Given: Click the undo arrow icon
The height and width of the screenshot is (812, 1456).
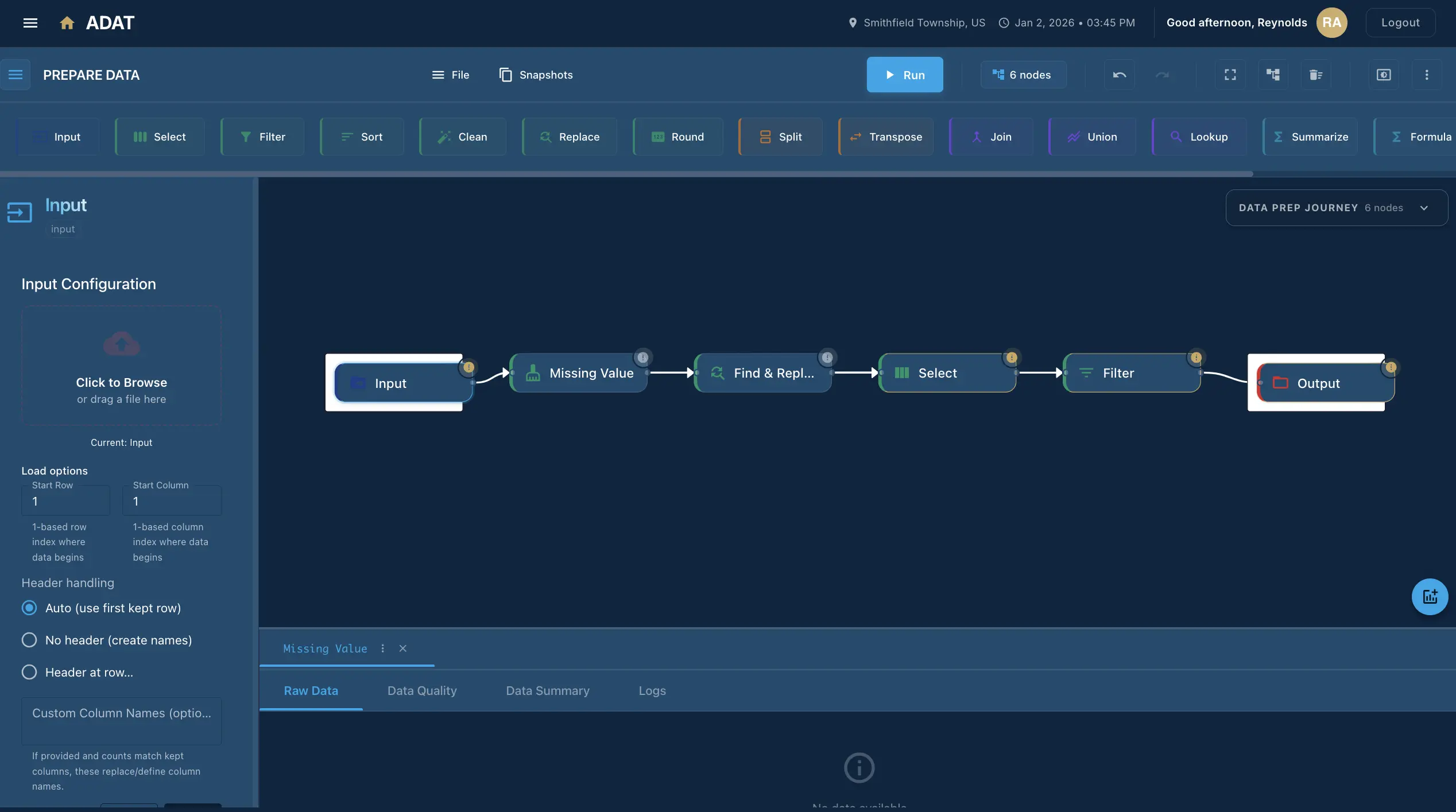Looking at the screenshot, I should click(x=1119, y=75).
